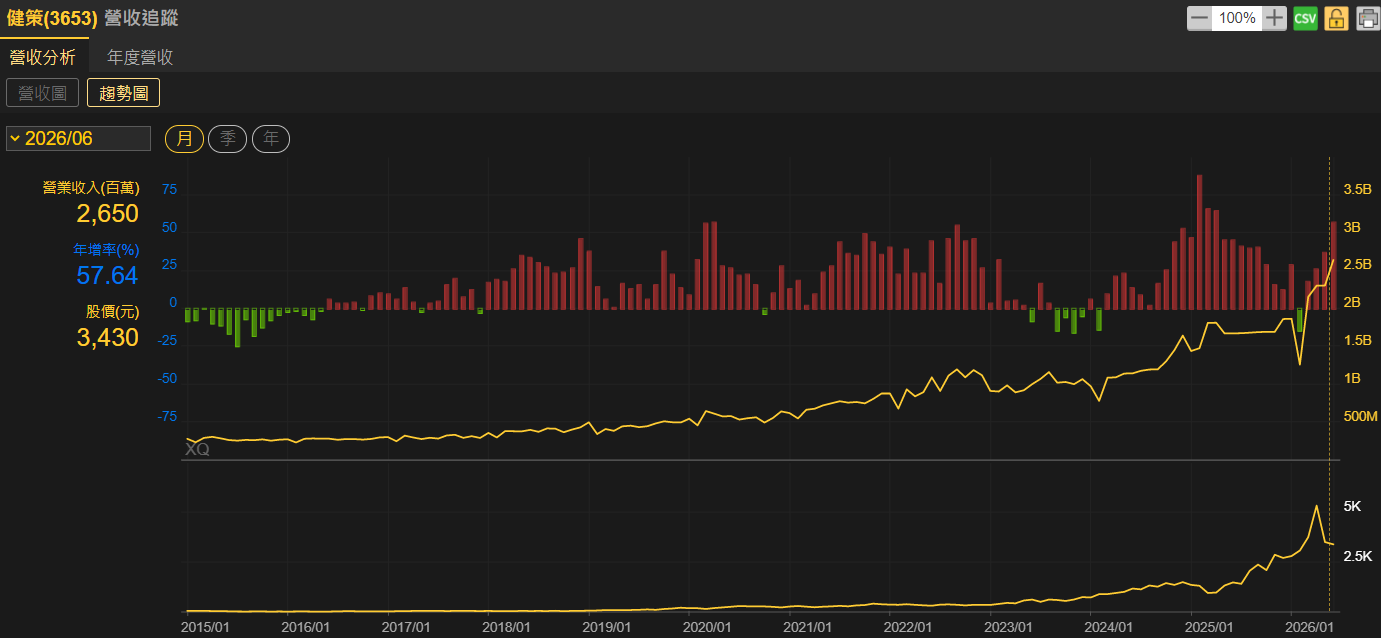The height and width of the screenshot is (638, 1381).
Task: Click the 2020/01 axis label
Action: click(x=707, y=627)
